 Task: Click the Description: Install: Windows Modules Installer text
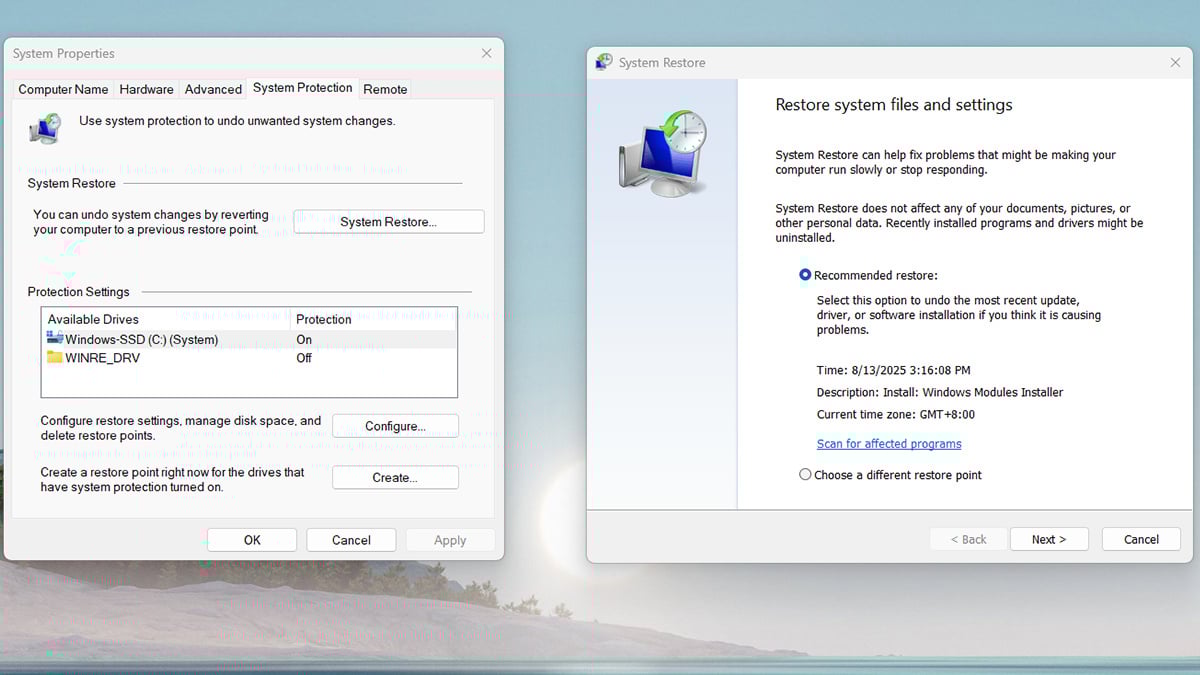click(x=940, y=392)
